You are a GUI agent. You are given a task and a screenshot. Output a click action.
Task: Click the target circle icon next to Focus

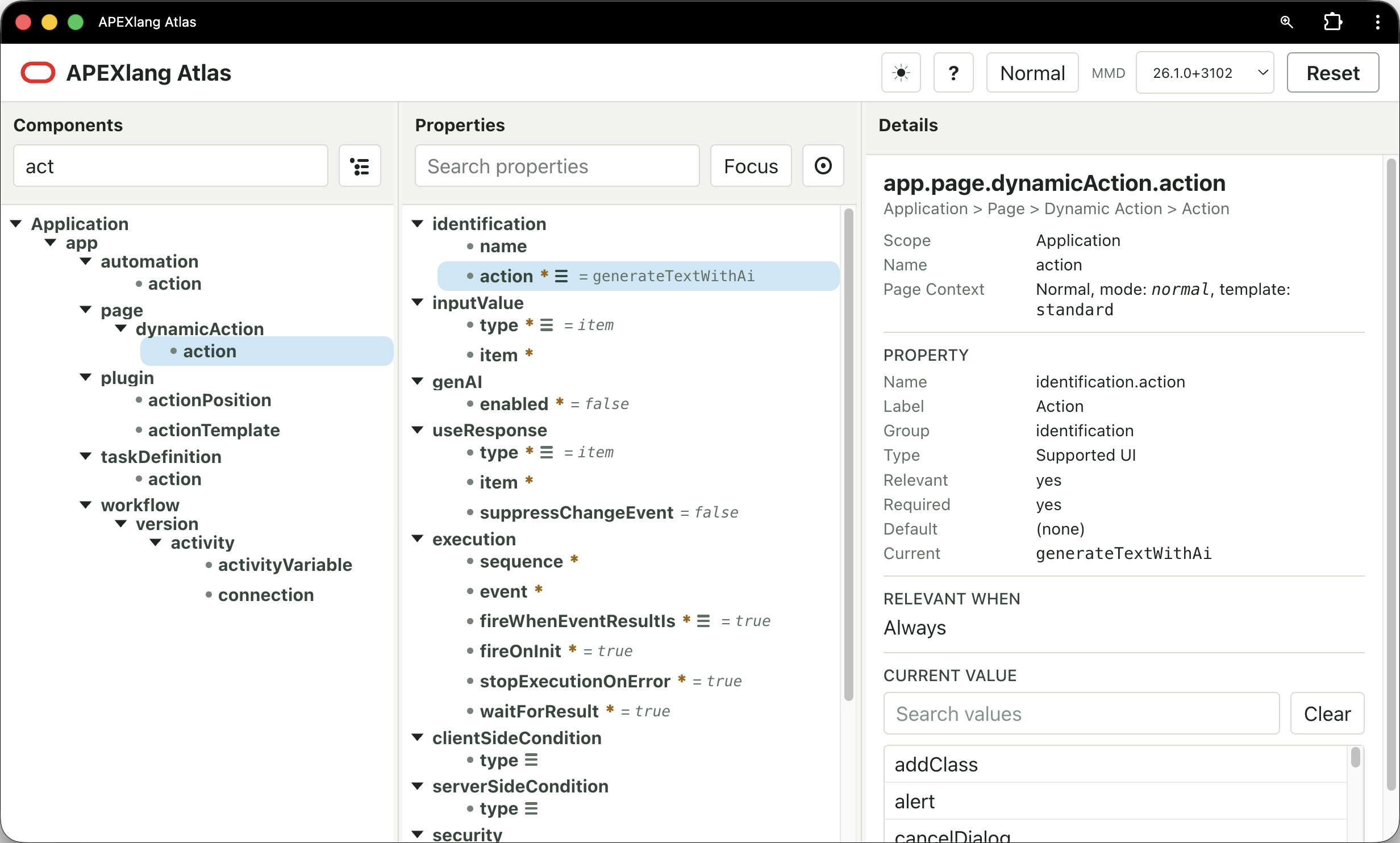(x=823, y=166)
